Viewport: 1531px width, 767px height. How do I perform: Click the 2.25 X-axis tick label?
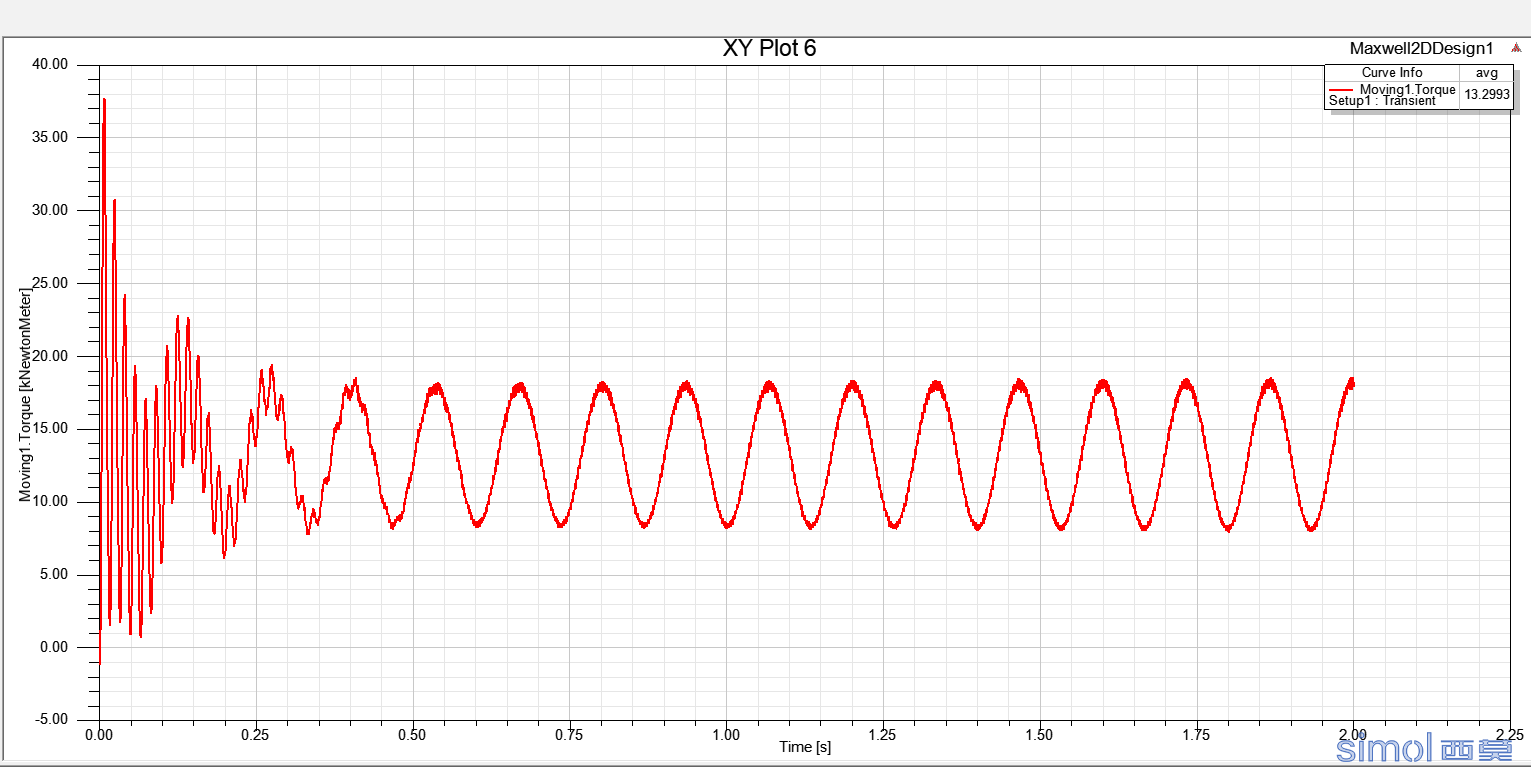(x=1510, y=734)
